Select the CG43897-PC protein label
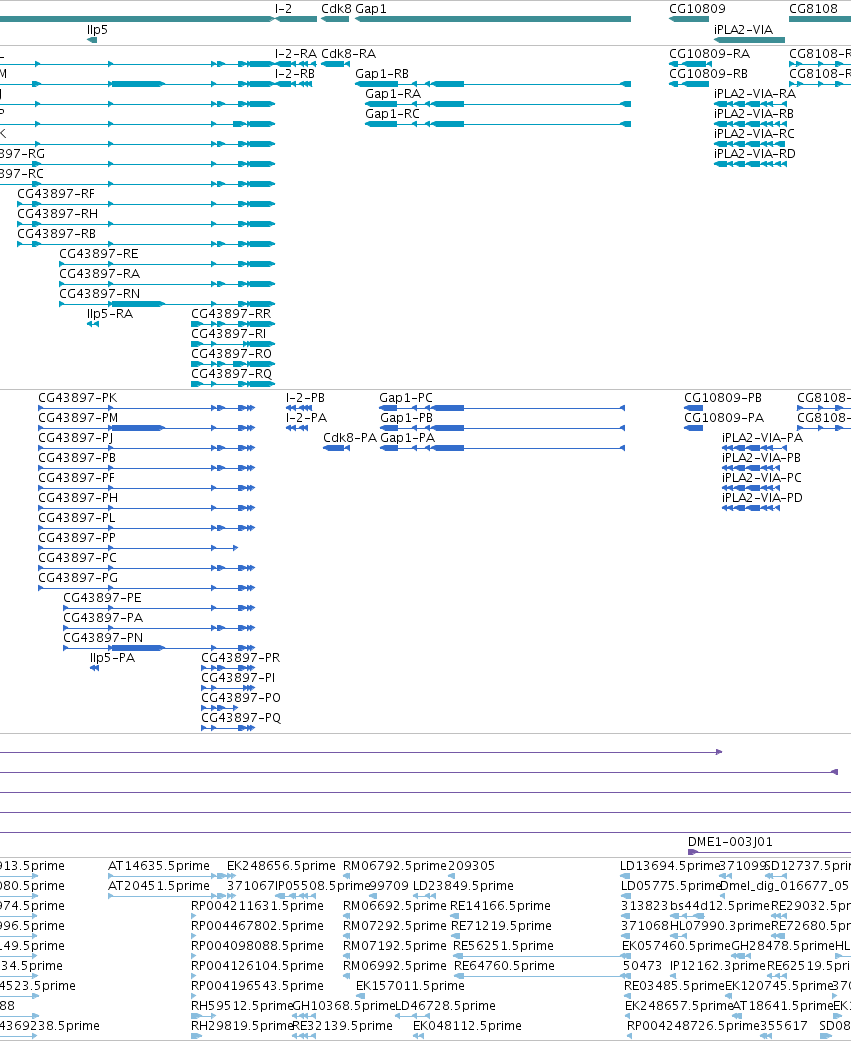The width and height of the screenshot is (851, 1041). tap(78, 558)
